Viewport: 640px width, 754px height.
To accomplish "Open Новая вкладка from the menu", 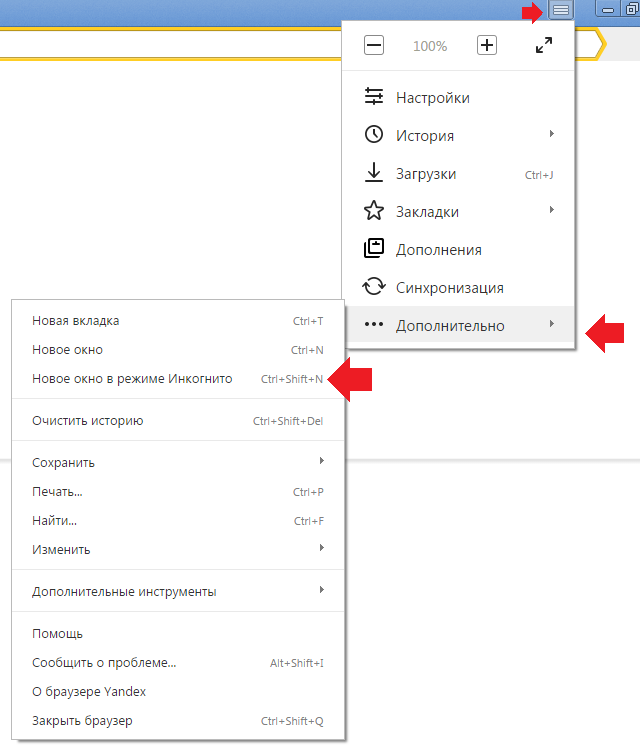I will [178, 321].
